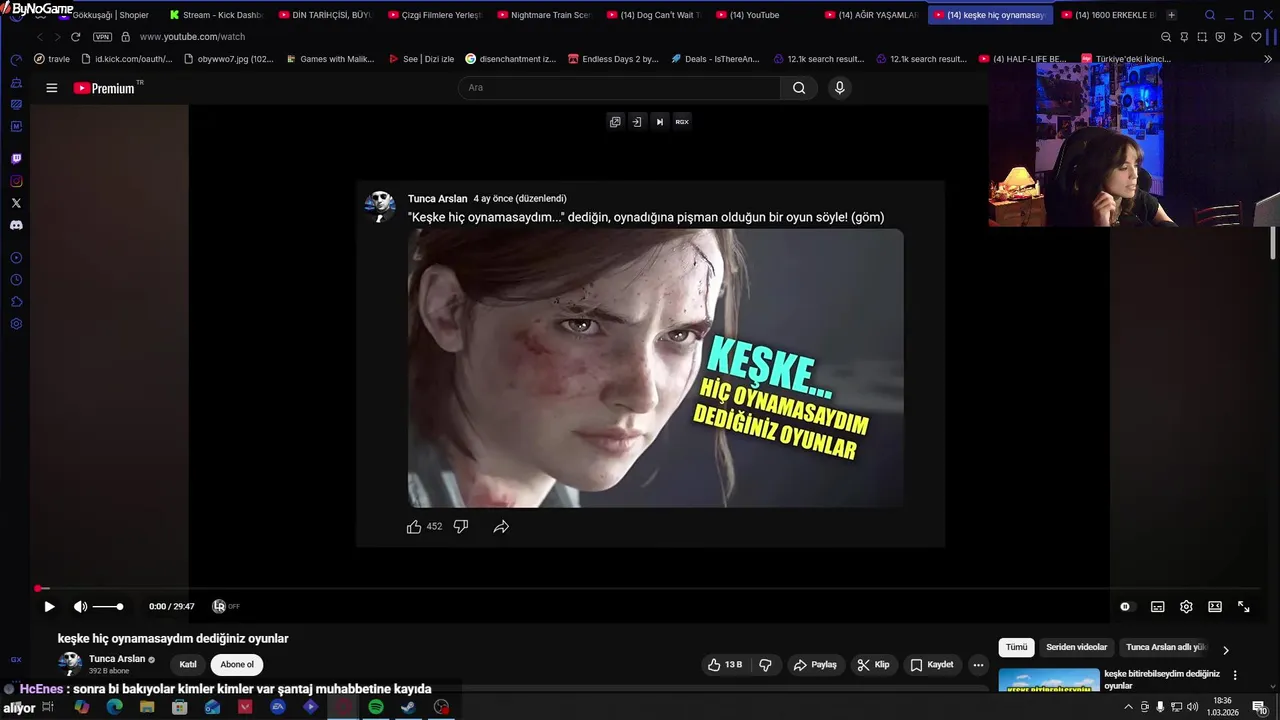Adjust the video volume slider
Image resolution: width=1280 pixels, height=720 pixels.
pyautogui.click(x=107, y=606)
